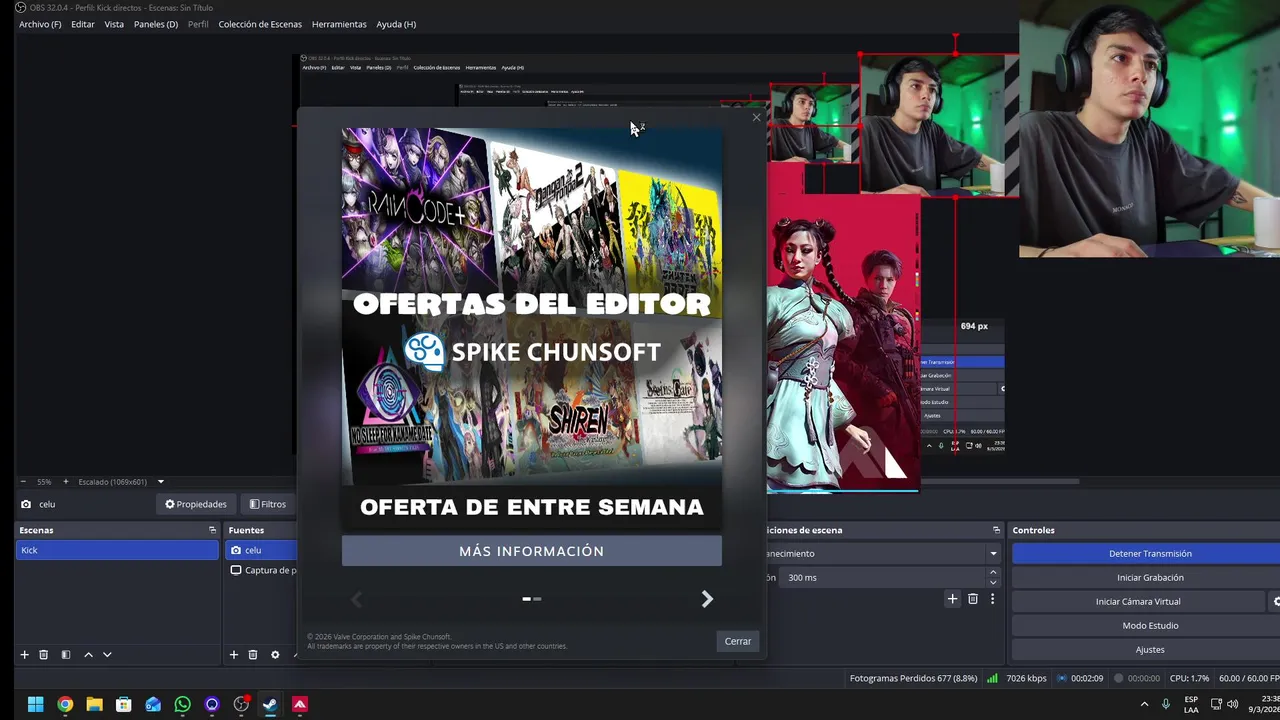1280x720 pixels.
Task: Click the Steam taskbar icon
Action: tap(270, 704)
